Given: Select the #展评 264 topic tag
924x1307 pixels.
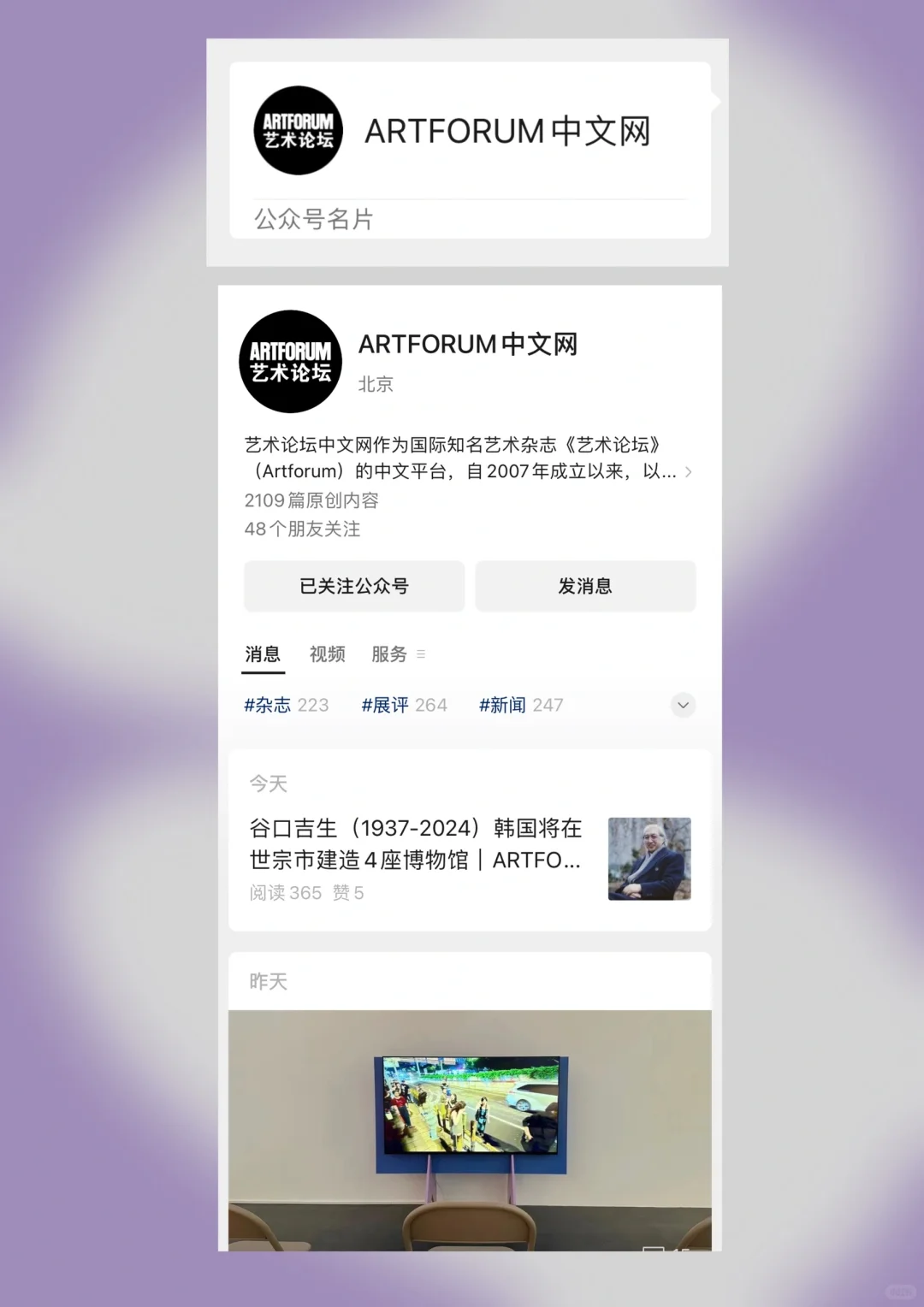Looking at the screenshot, I should 404,705.
